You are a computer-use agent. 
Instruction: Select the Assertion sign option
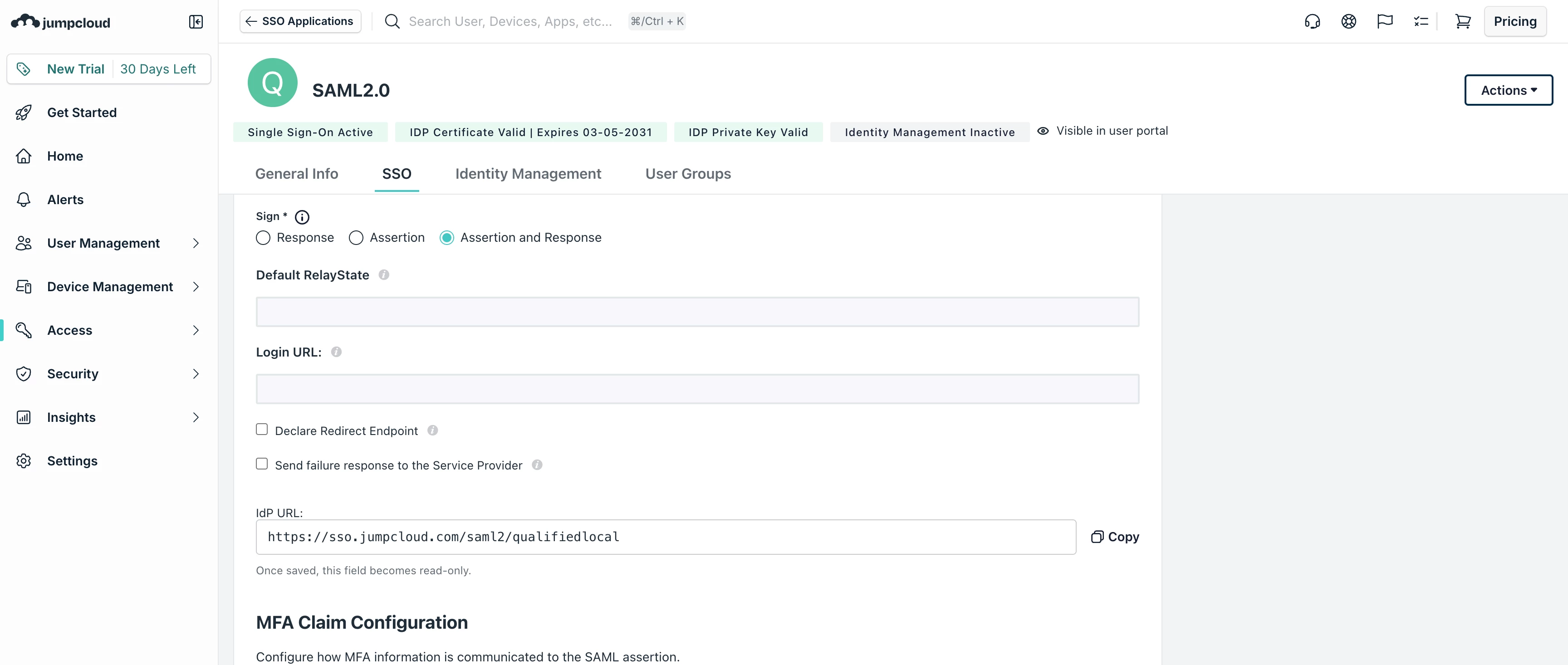point(356,238)
